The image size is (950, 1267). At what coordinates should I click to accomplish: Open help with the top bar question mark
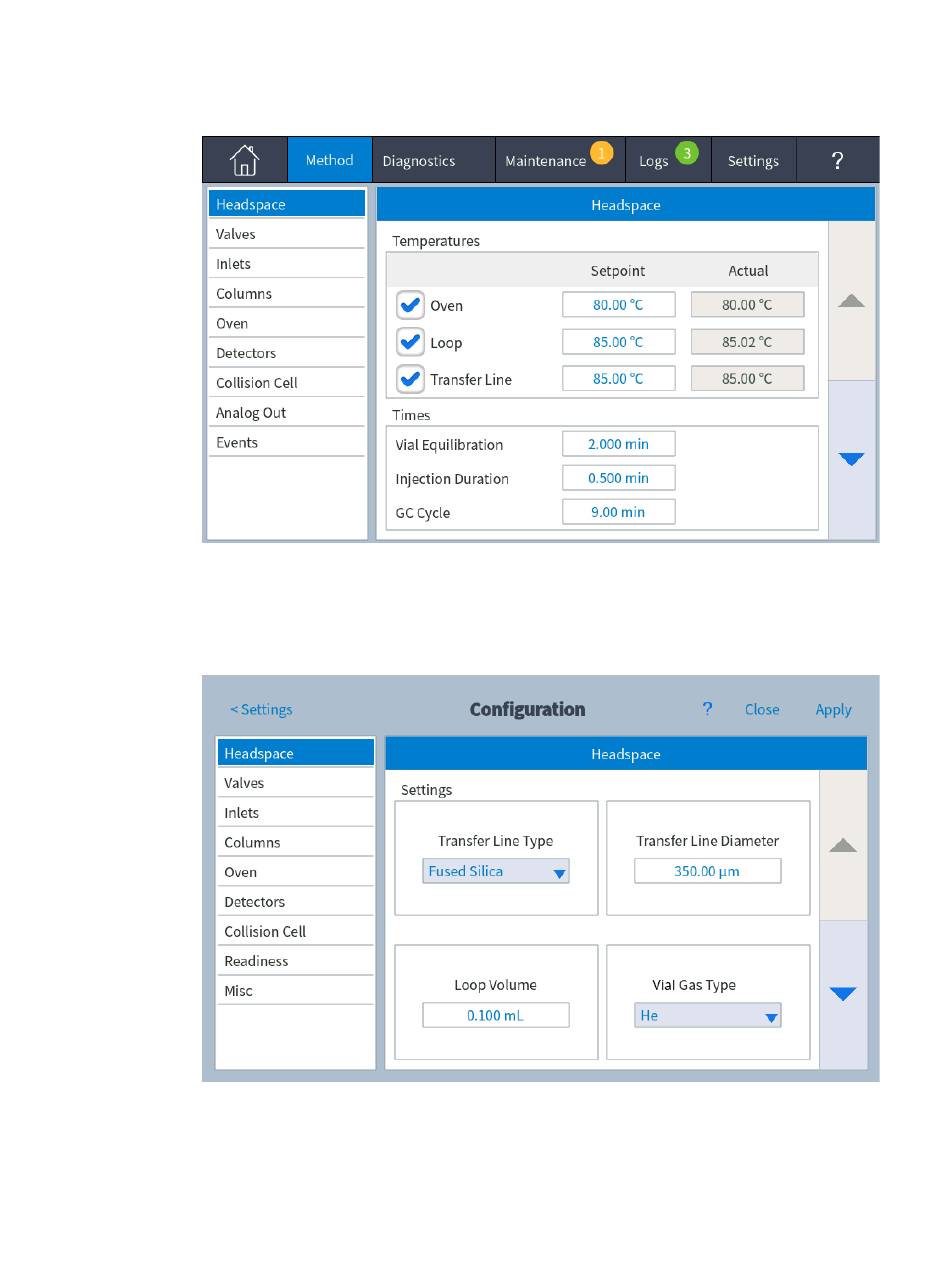pyautogui.click(x=838, y=160)
